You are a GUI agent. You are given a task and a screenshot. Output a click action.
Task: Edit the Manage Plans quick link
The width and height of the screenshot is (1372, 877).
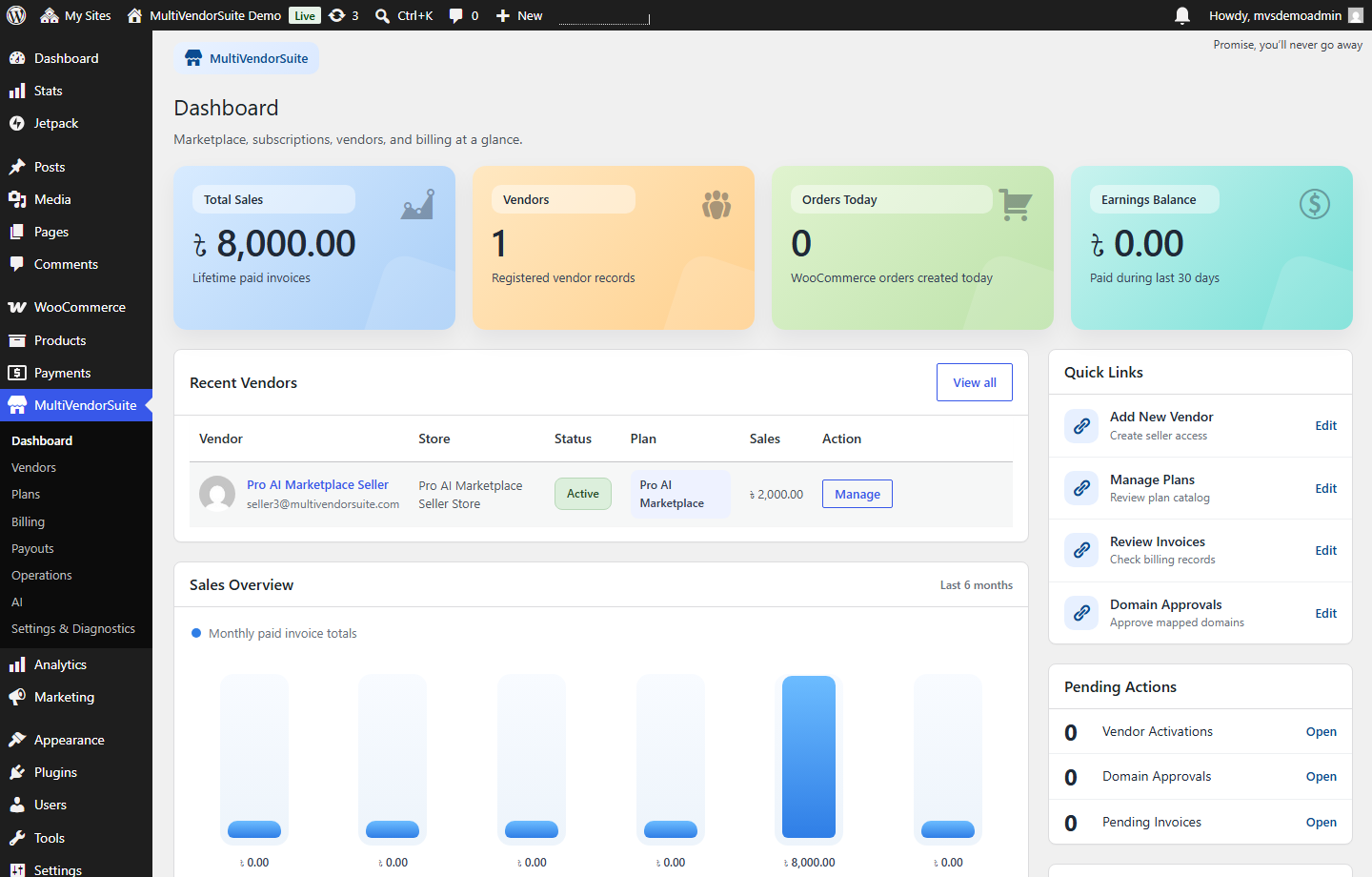(x=1326, y=488)
